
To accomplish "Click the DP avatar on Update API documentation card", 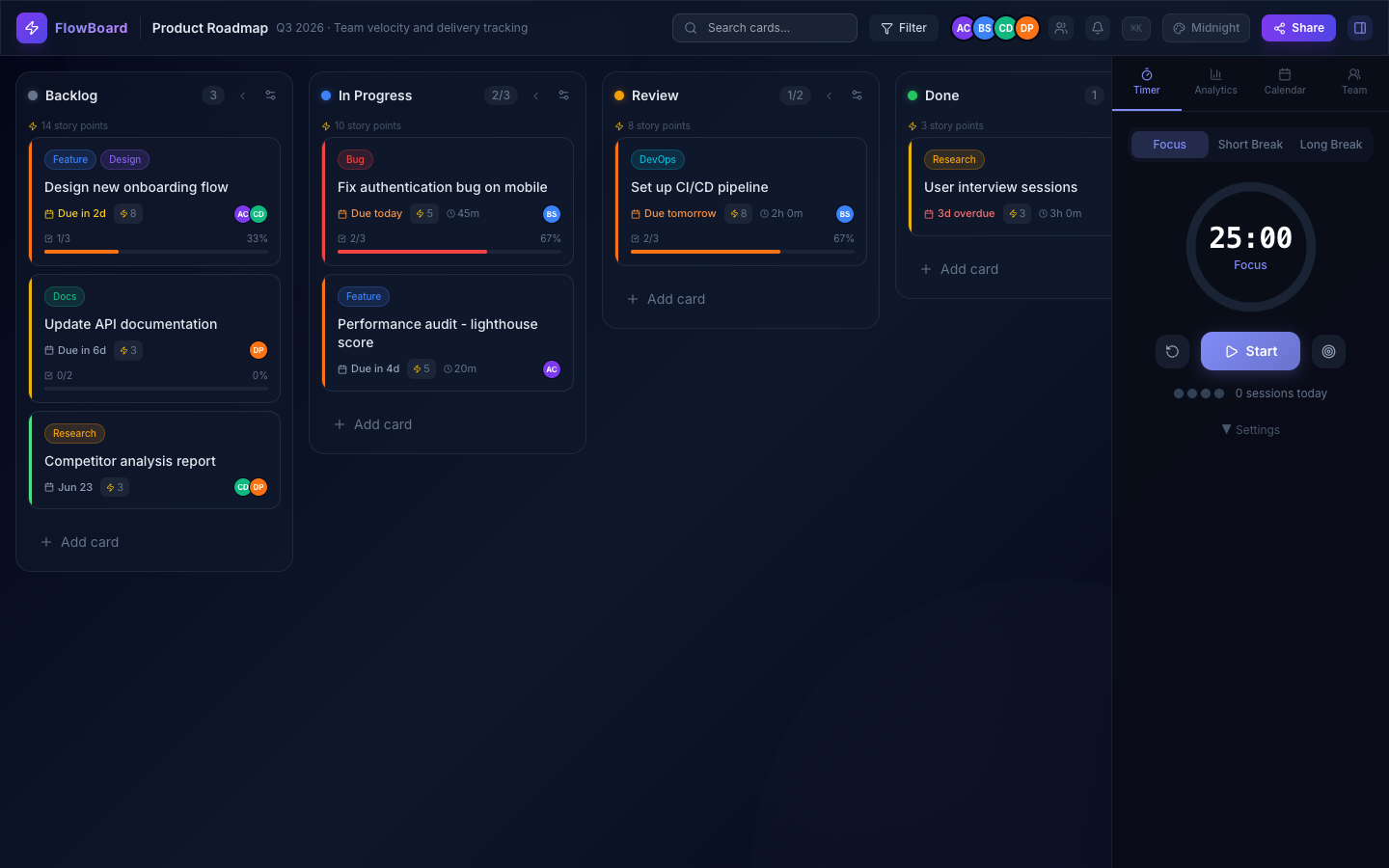I will click(259, 350).
